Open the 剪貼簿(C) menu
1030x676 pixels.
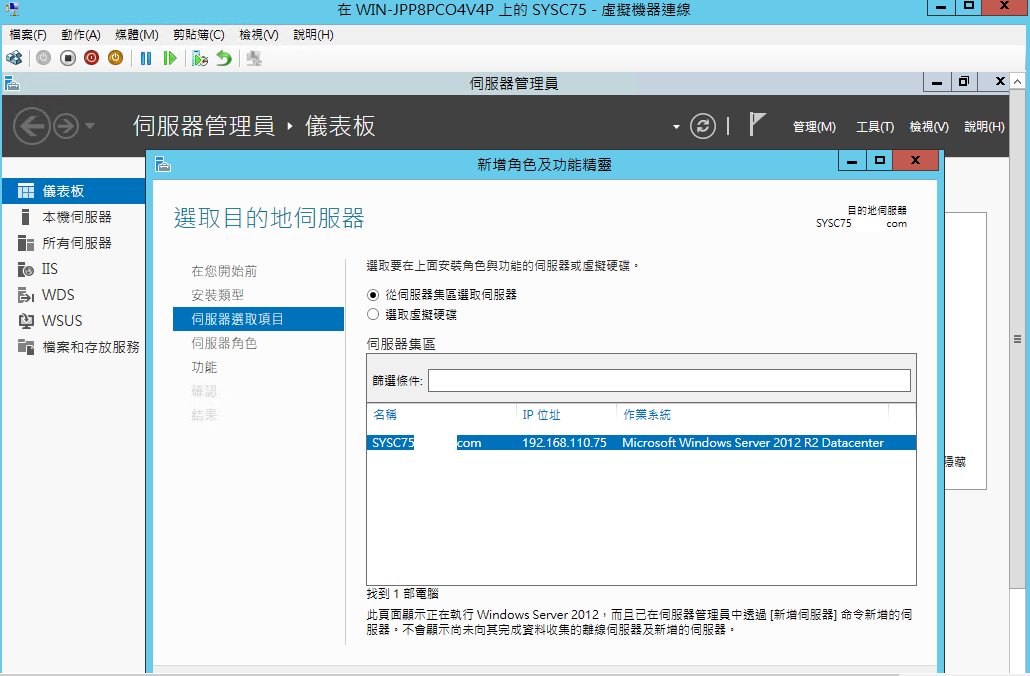coord(198,35)
